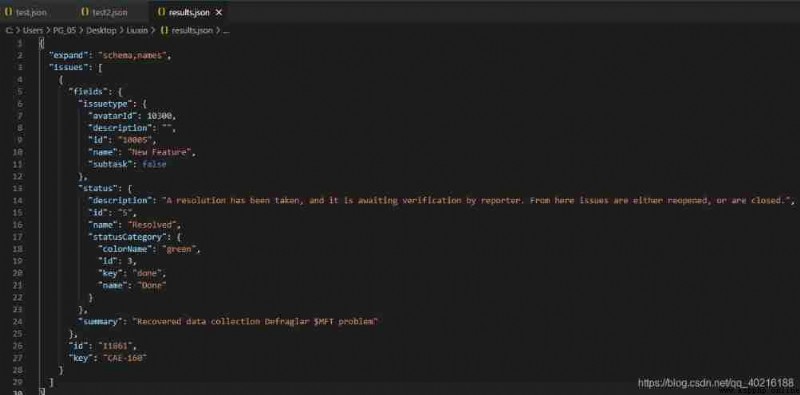Open the results.json breadcrumb item
This screenshot has height=395, width=800.
pos(192,31)
